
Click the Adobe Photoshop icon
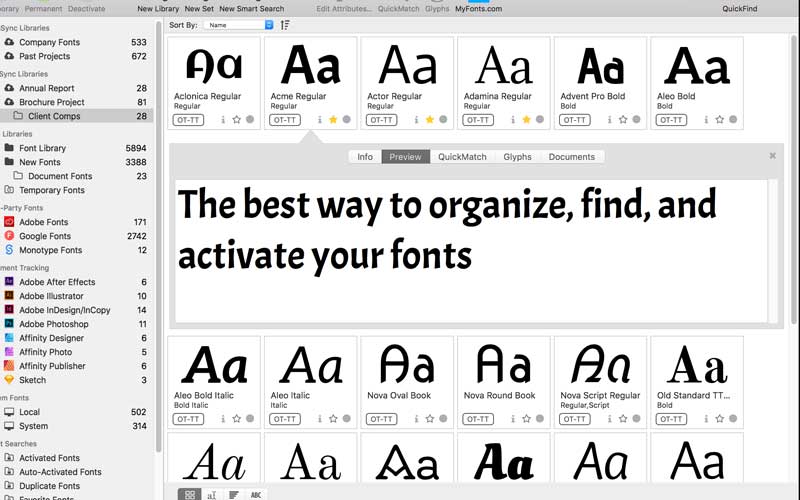pos(9,324)
